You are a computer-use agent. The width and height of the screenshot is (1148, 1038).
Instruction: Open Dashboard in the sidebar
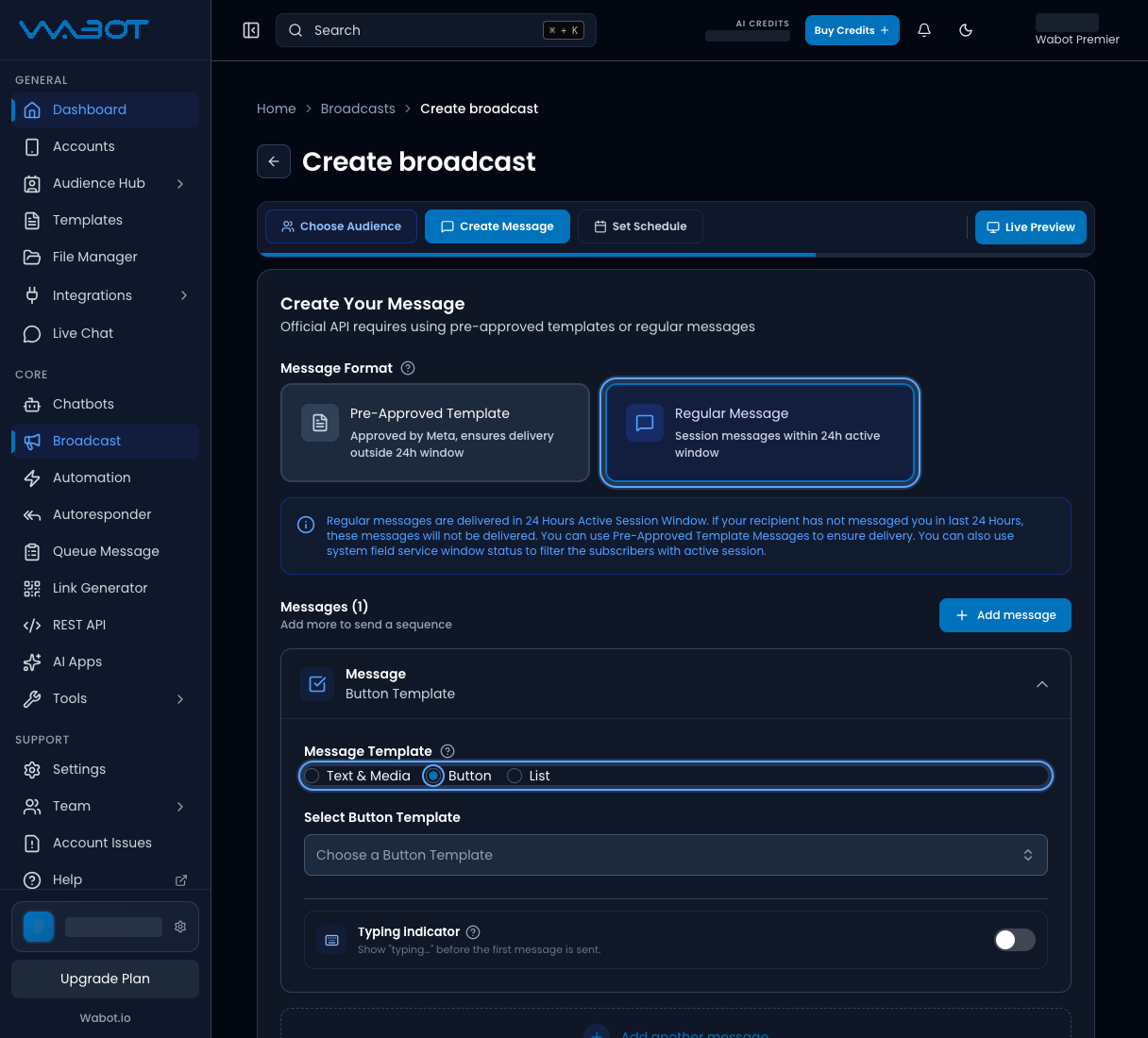[x=105, y=109]
